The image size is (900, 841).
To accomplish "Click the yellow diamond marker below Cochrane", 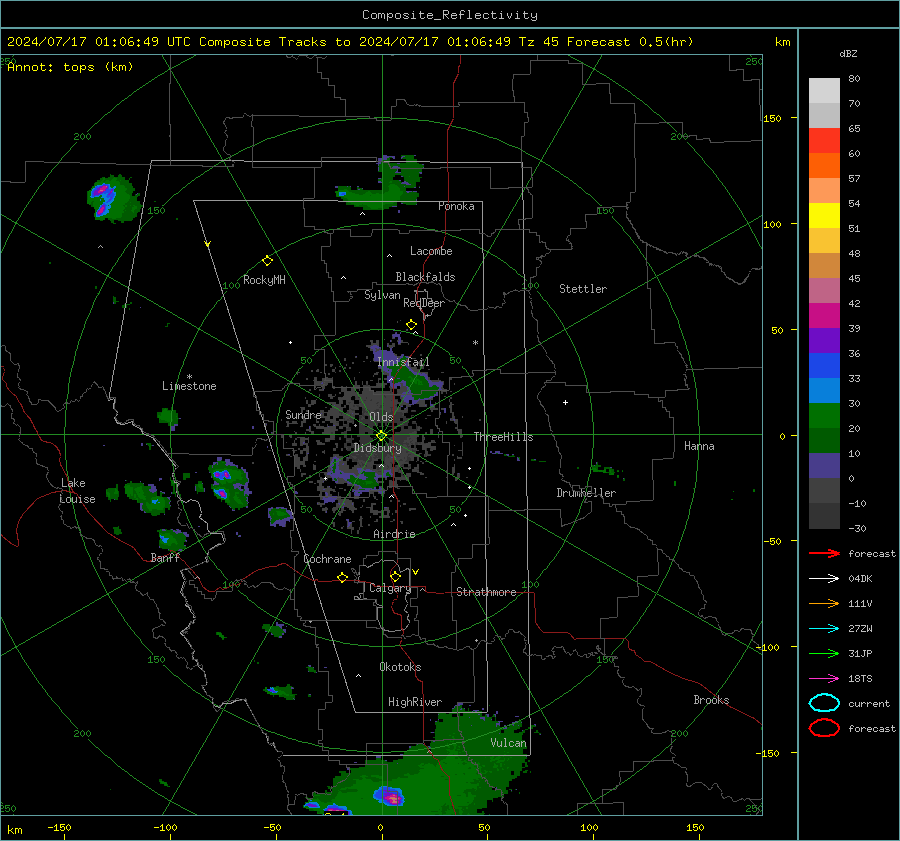I will point(342,578).
